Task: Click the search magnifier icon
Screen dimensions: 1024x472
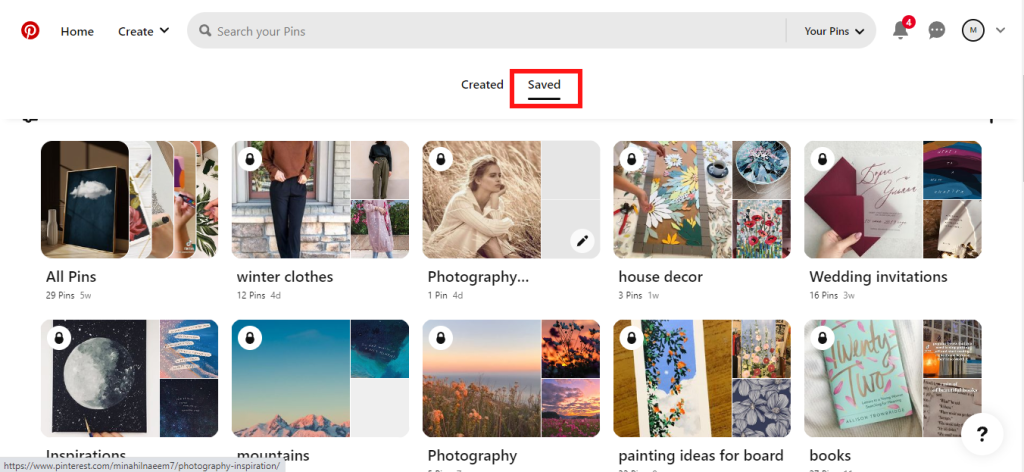Action: click(205, 31)
